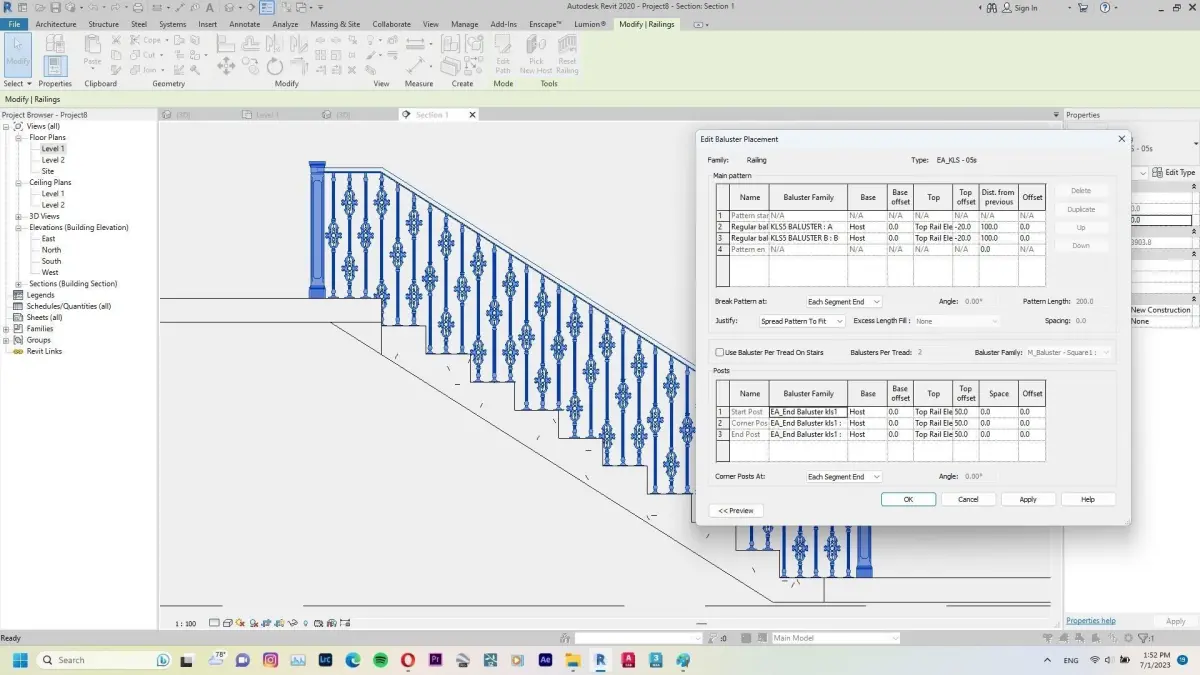Select the Level 2 floor plan item
This screenshot has height=675, width=1200.
[53, 160]
